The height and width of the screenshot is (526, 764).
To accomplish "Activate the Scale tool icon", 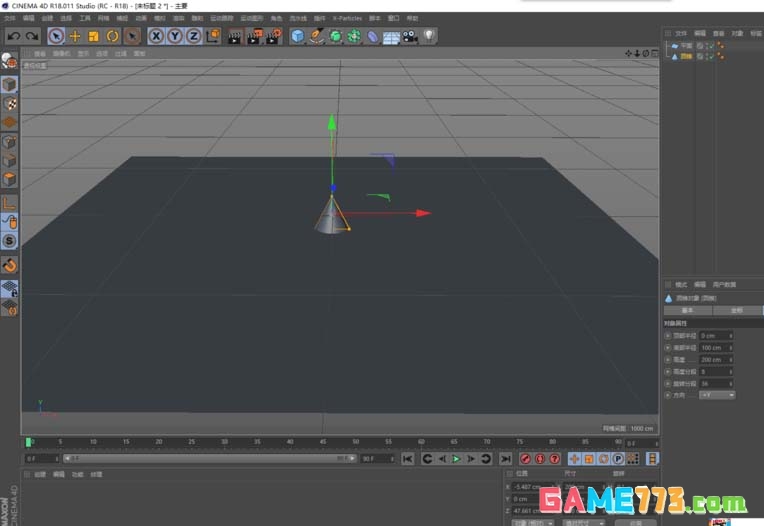I will click(94, 36).
